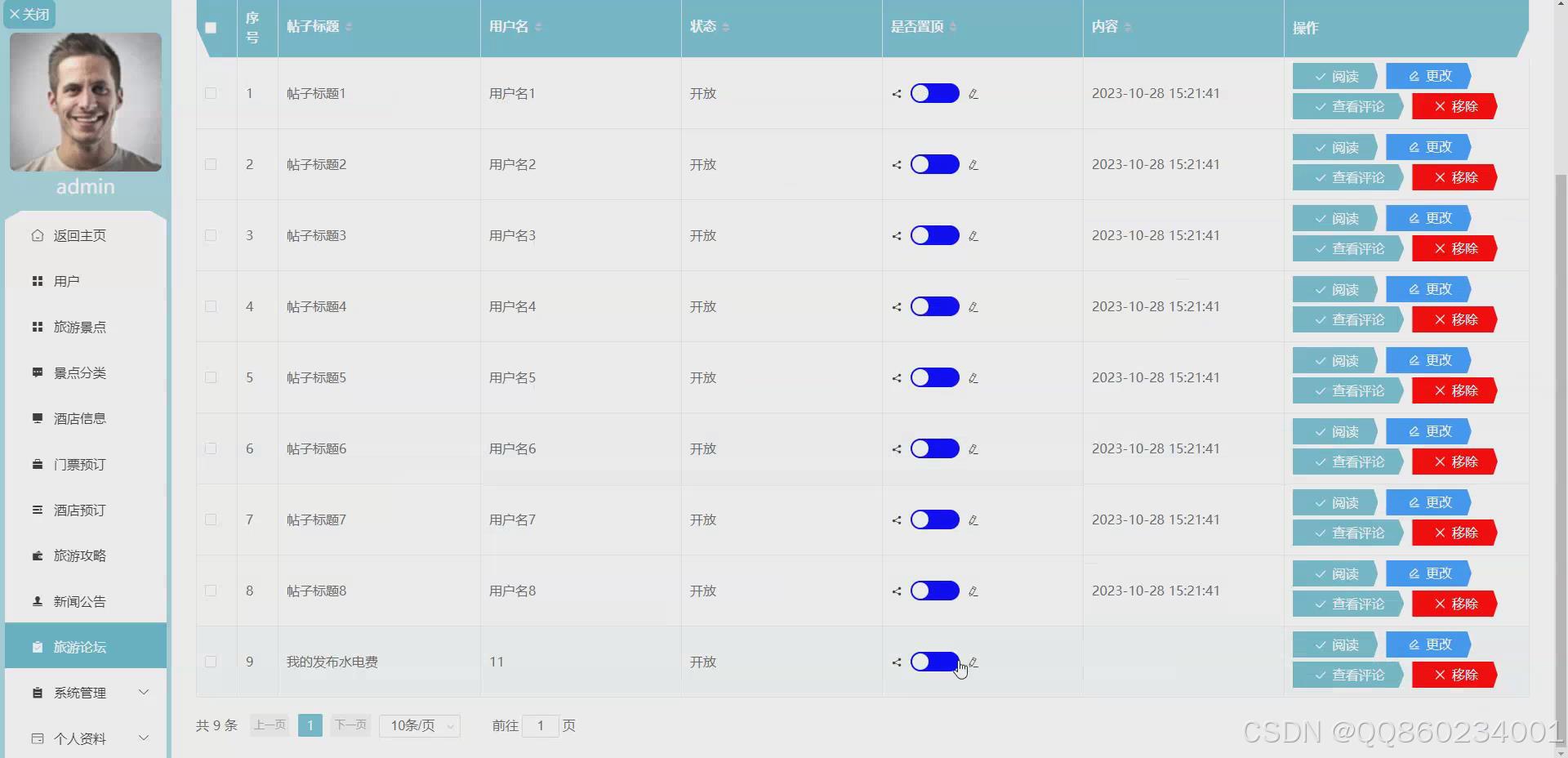The image size is (1568, 758).
Task: Open the 10条/页 page size dropdown
Action: [420, 725]
